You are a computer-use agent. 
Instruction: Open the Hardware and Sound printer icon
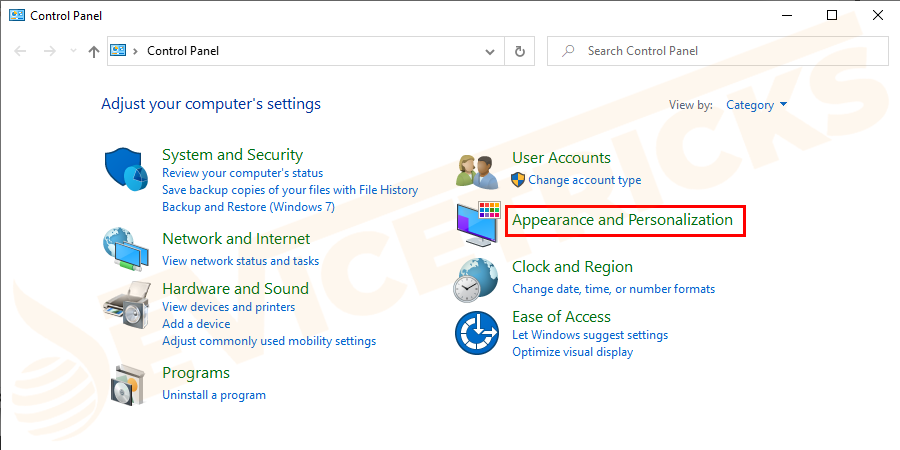(127, 304)
